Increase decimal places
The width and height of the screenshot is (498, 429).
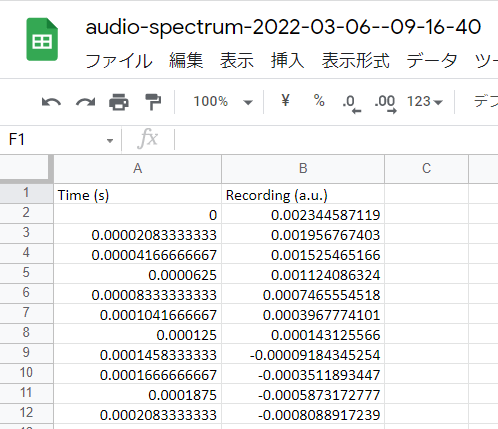(385, 104)
